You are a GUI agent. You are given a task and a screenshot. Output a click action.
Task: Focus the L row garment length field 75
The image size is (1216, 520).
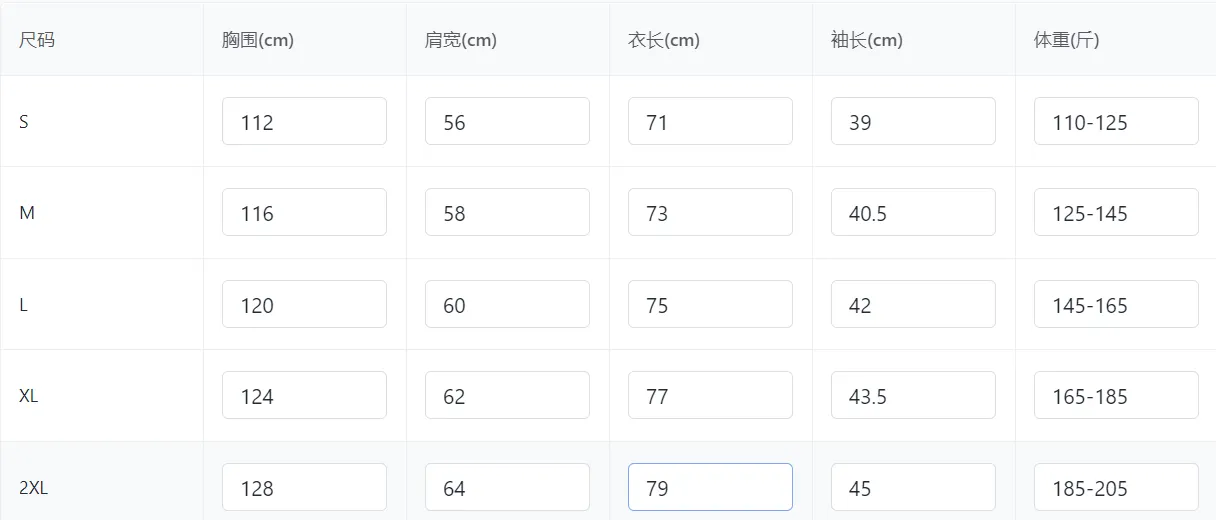coord(710,304)
